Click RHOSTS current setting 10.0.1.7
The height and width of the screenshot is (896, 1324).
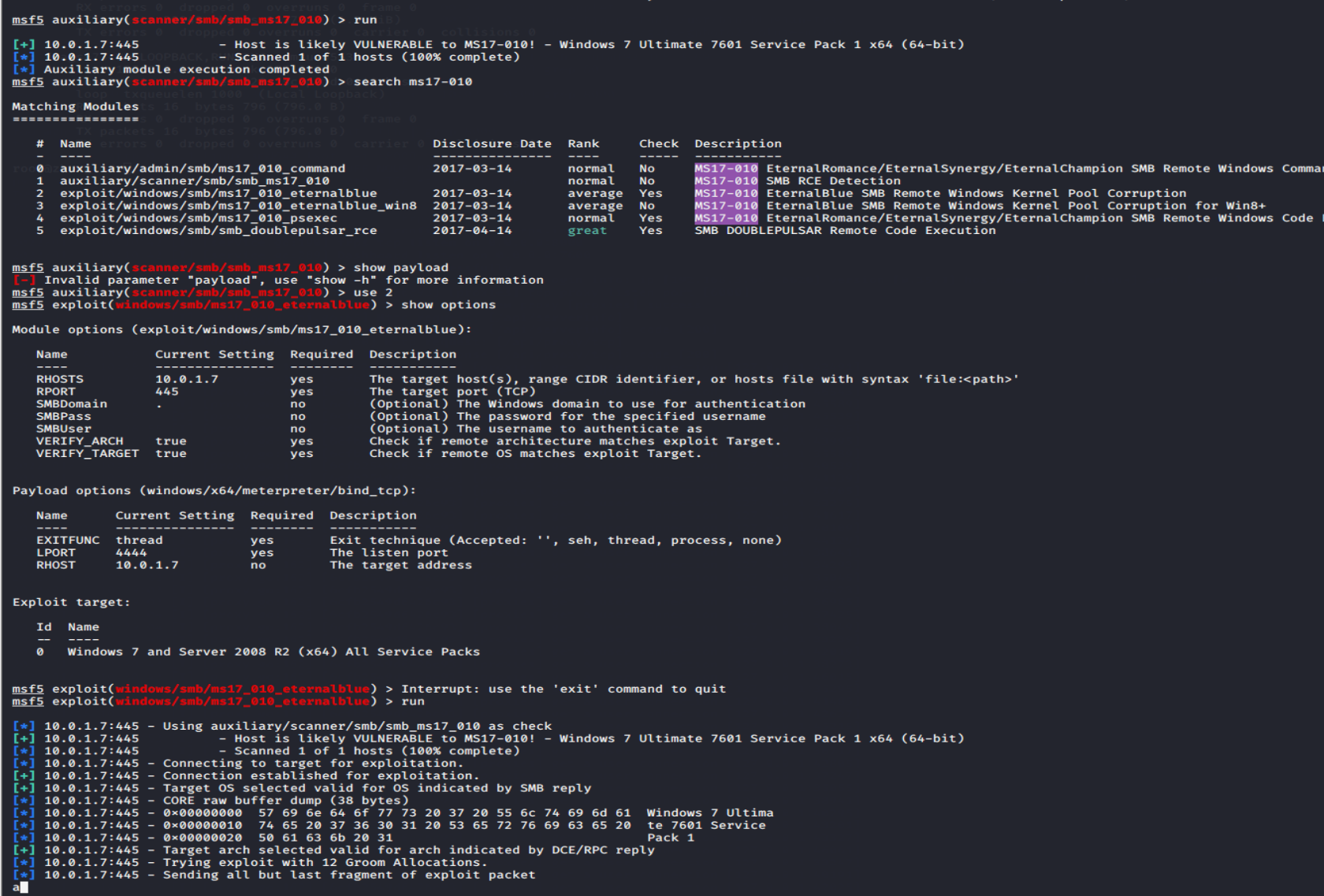[x=187, y=380]
